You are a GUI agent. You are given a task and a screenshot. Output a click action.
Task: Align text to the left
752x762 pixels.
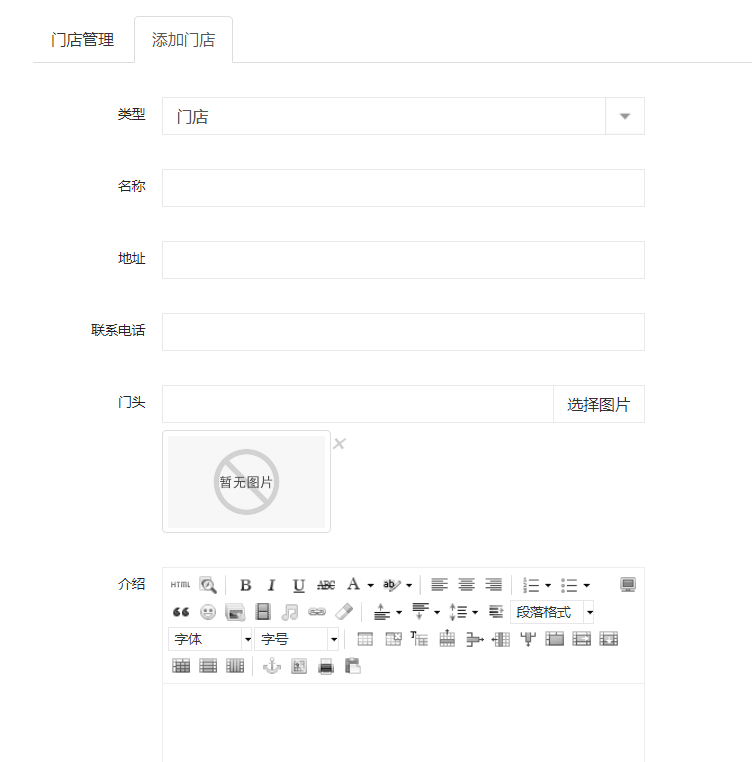coord(439,585)
